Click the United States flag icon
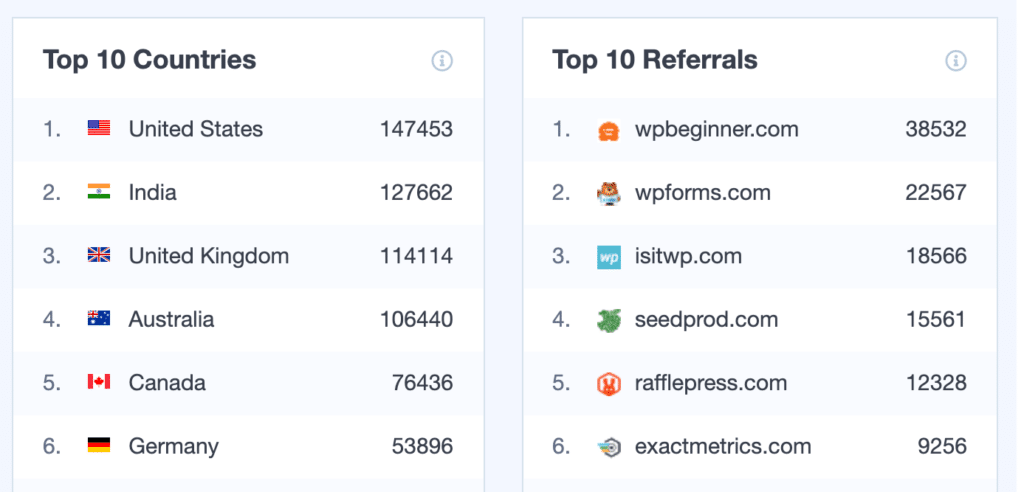The height and width of the screenshot is (492, 1024). (x=99, y=128)
